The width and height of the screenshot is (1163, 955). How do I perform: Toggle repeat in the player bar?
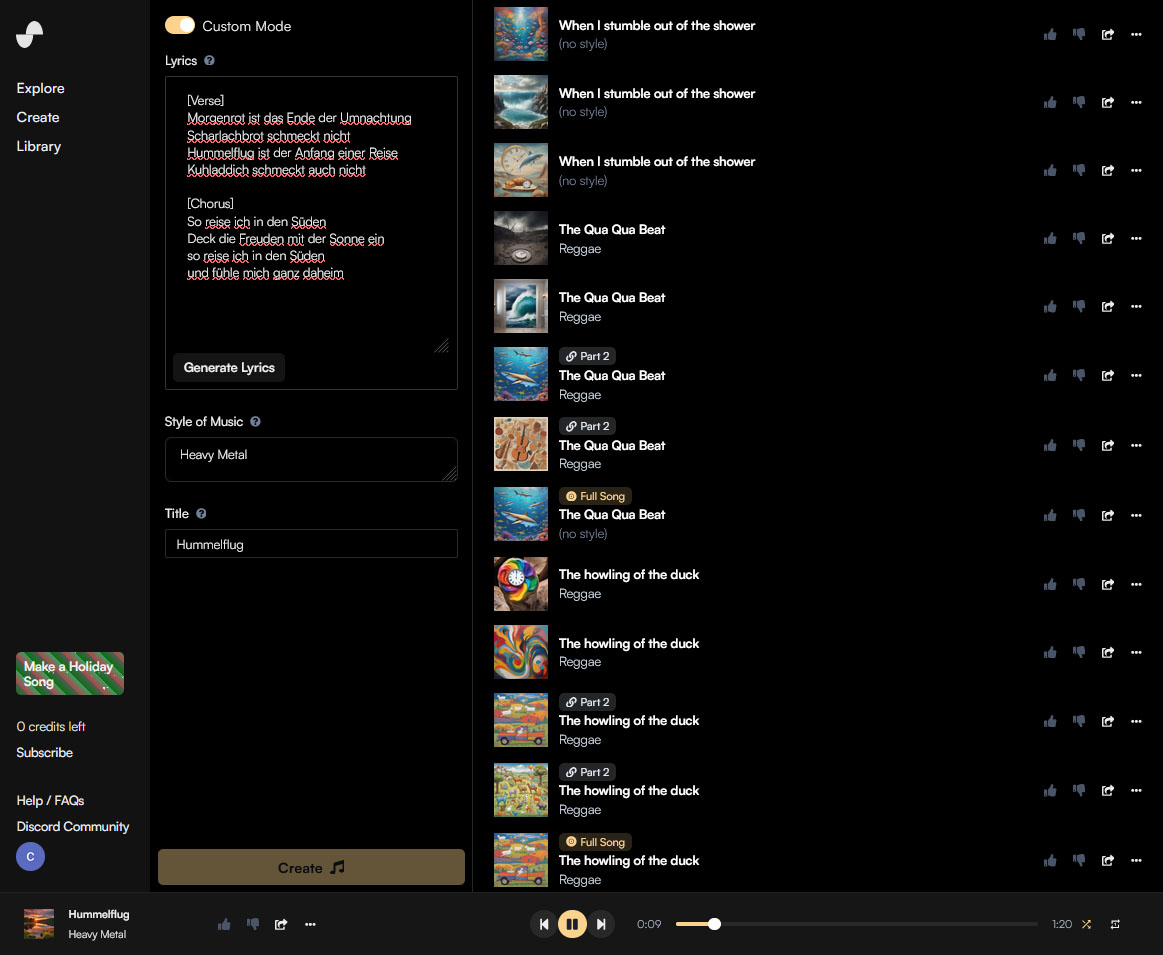(1115, 924)
